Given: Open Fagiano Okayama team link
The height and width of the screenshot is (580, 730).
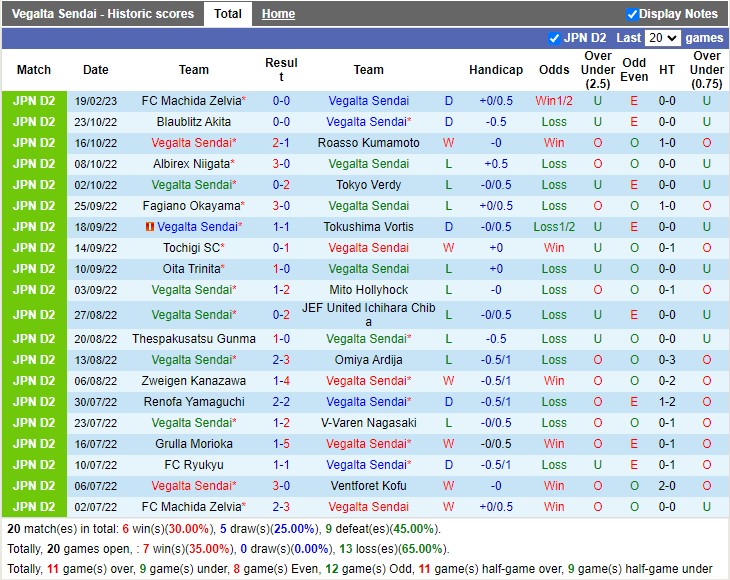Looking at the screenshot, I should (192, 206).
